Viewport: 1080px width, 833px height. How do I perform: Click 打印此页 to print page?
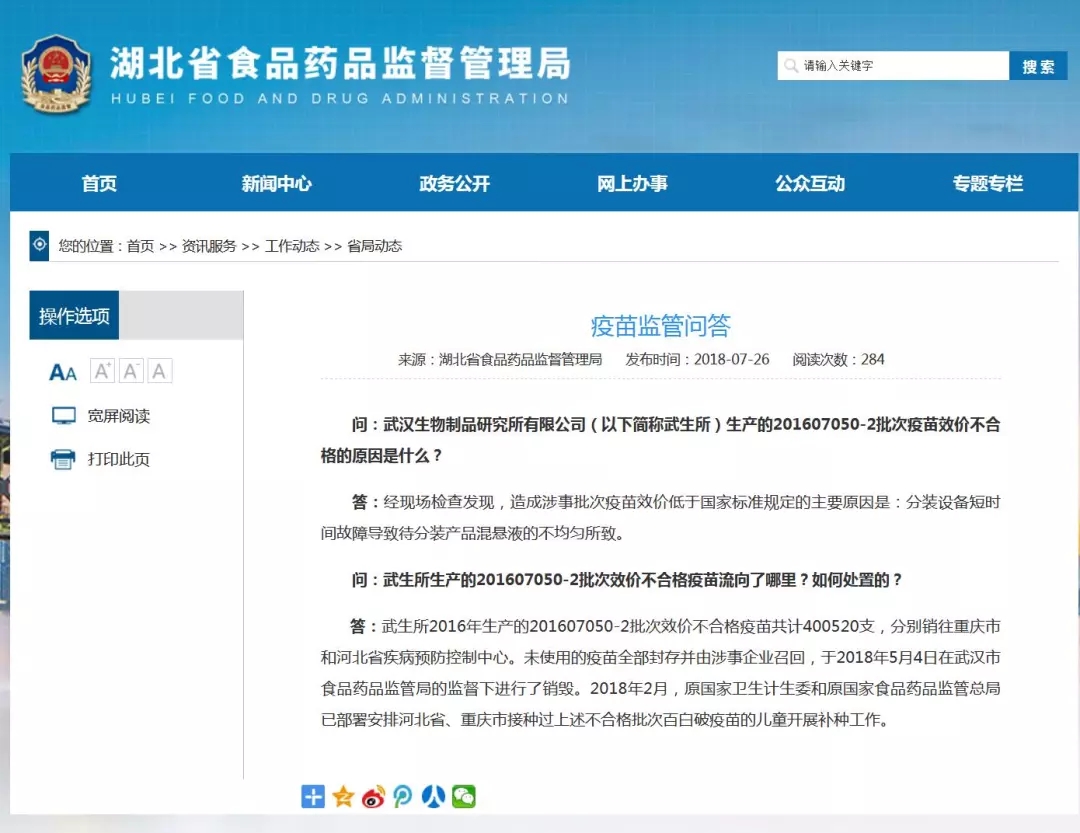tap(118, 460)
